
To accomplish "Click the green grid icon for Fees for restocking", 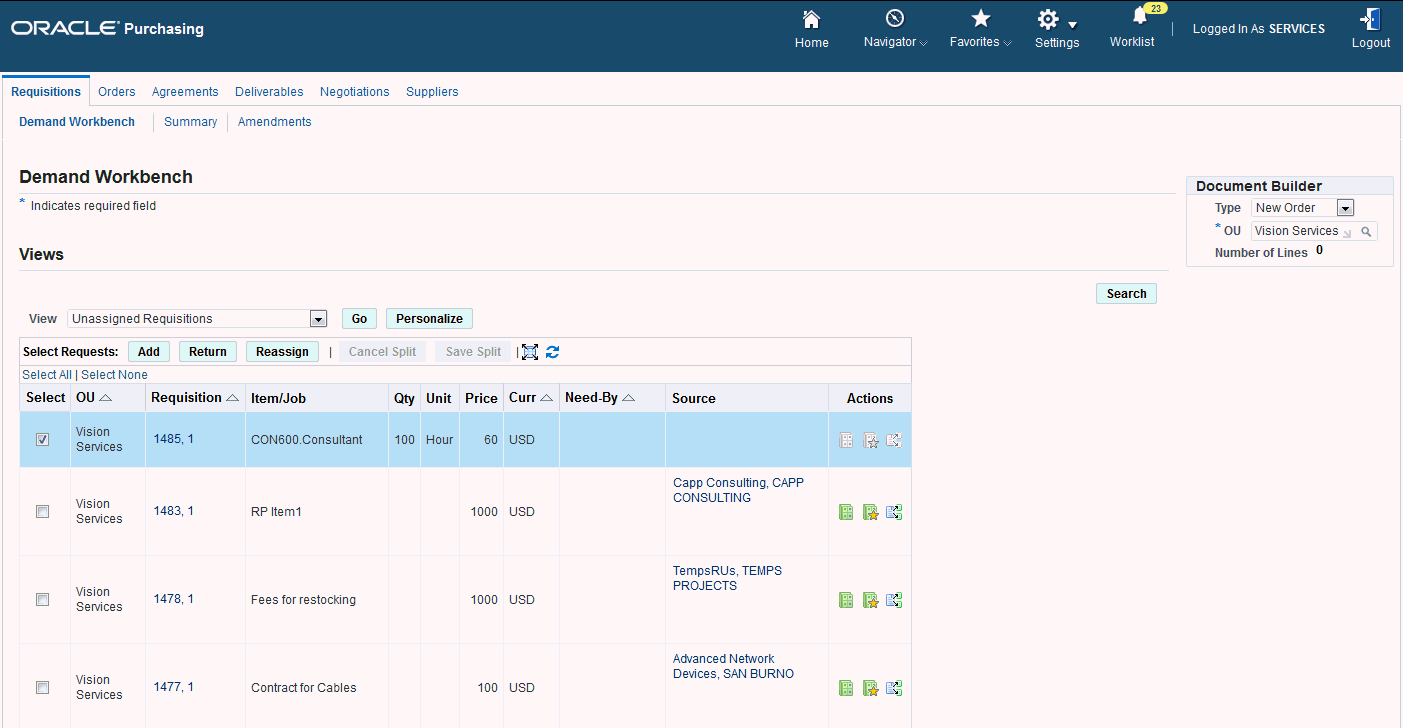I will click(x=846, y=600).
